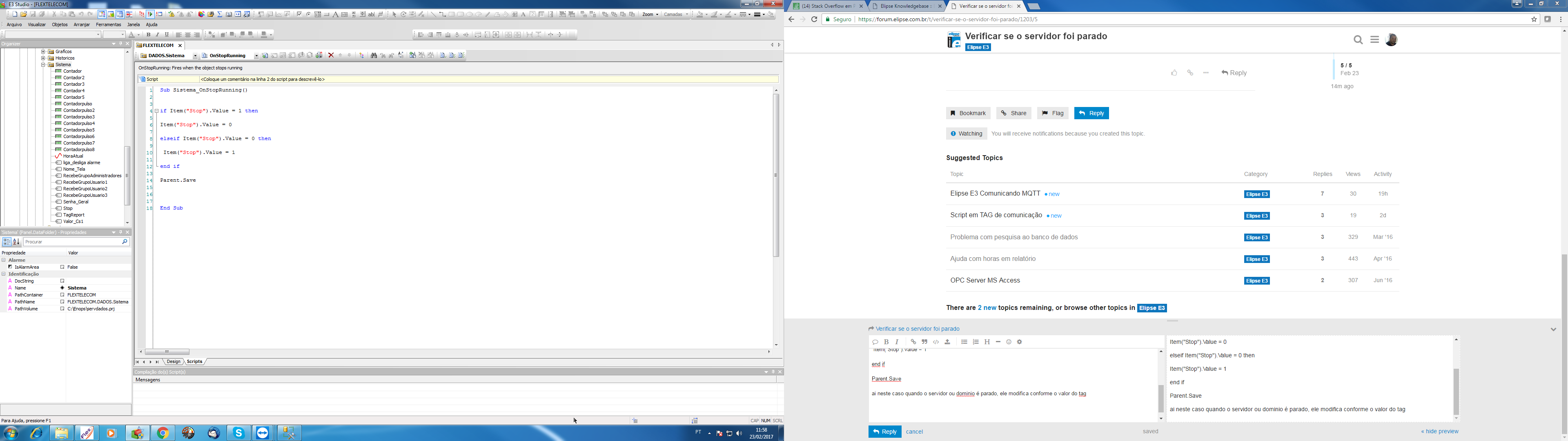Switch to the Elipse Knowledgebase browser tab
The image size is (1568, 441).
click(x=906, y=6)
